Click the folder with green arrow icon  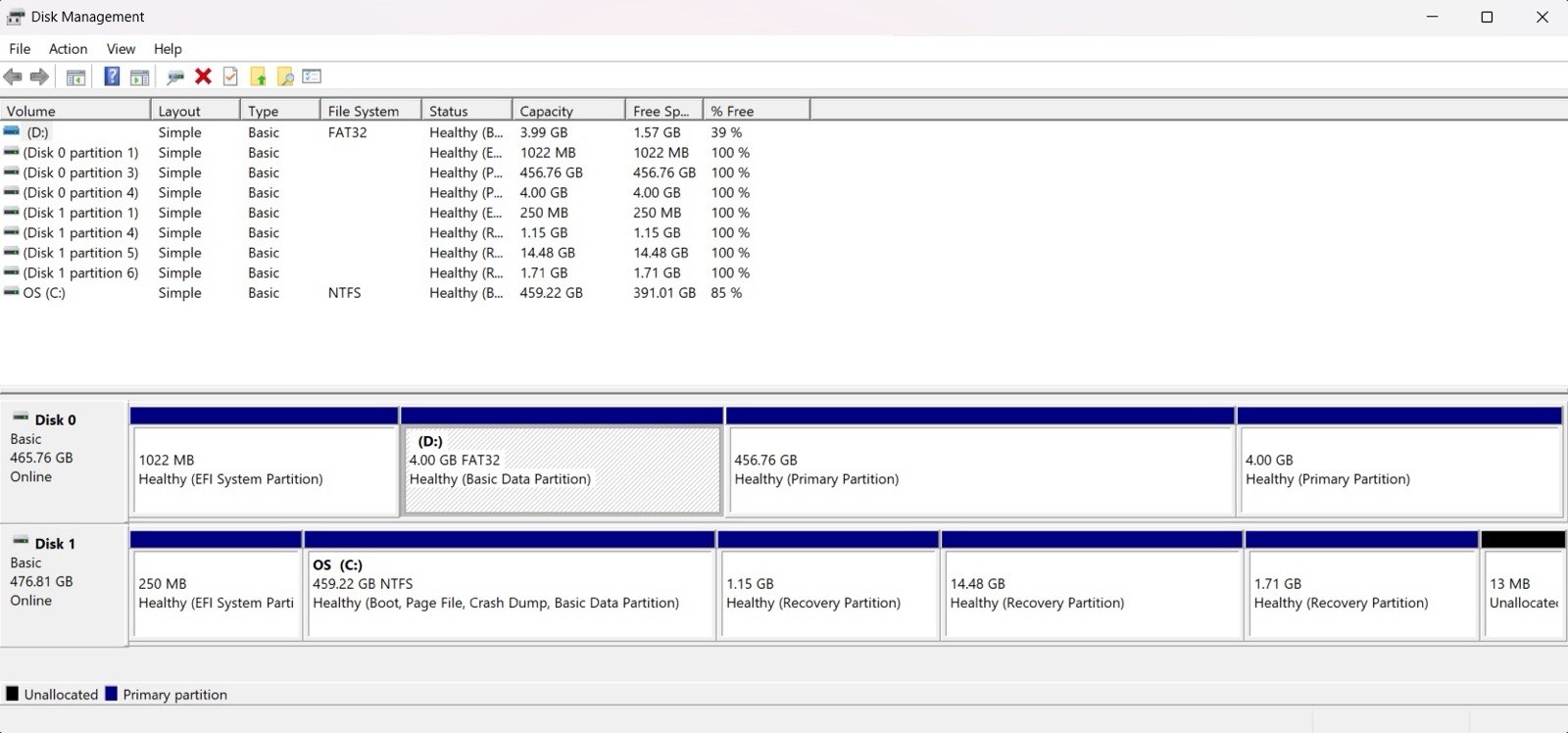click(x=258, y=76)
